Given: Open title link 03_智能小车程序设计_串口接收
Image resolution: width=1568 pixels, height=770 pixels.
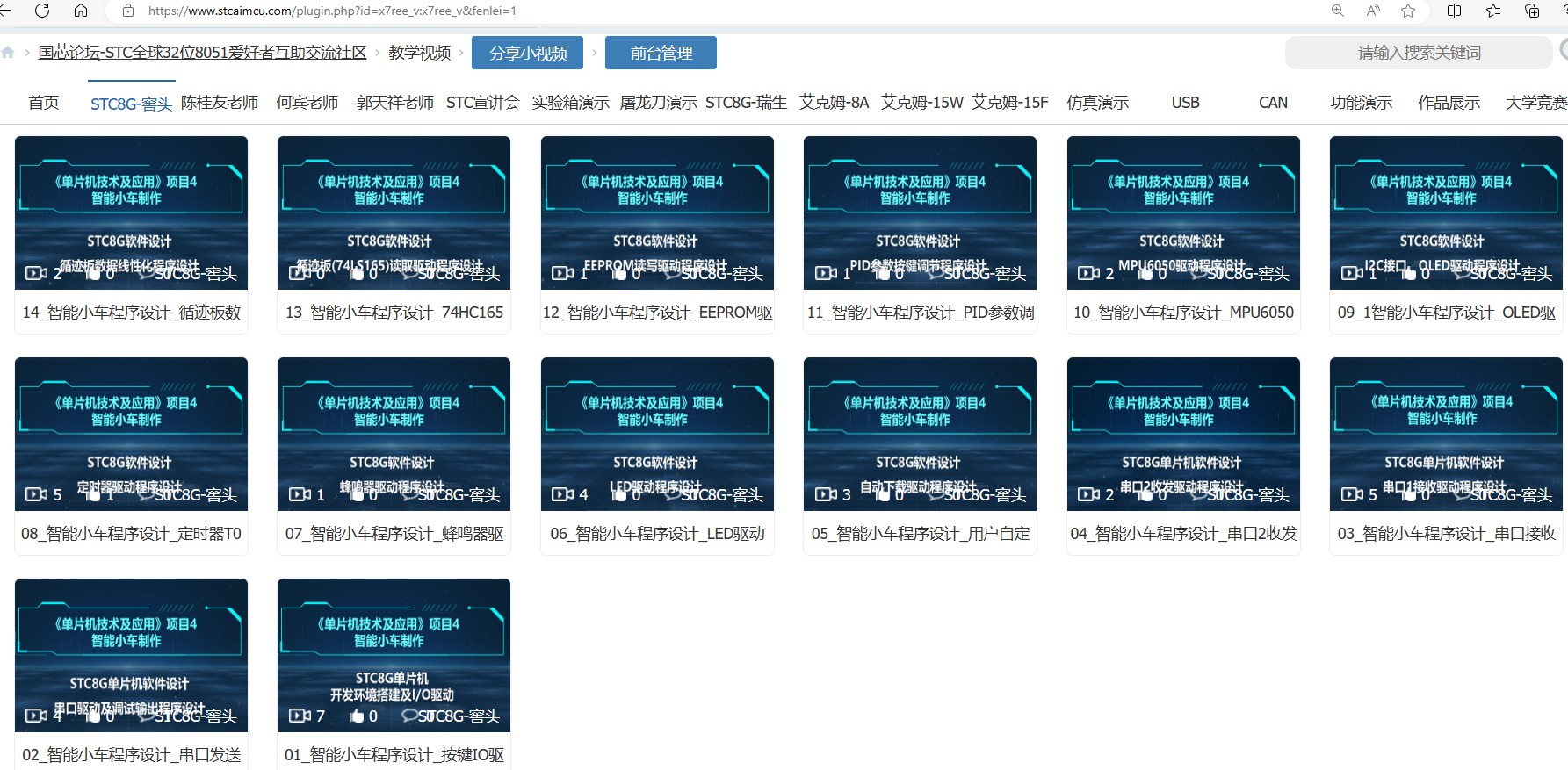Looking at the screenshot, I should [1446, 534].
